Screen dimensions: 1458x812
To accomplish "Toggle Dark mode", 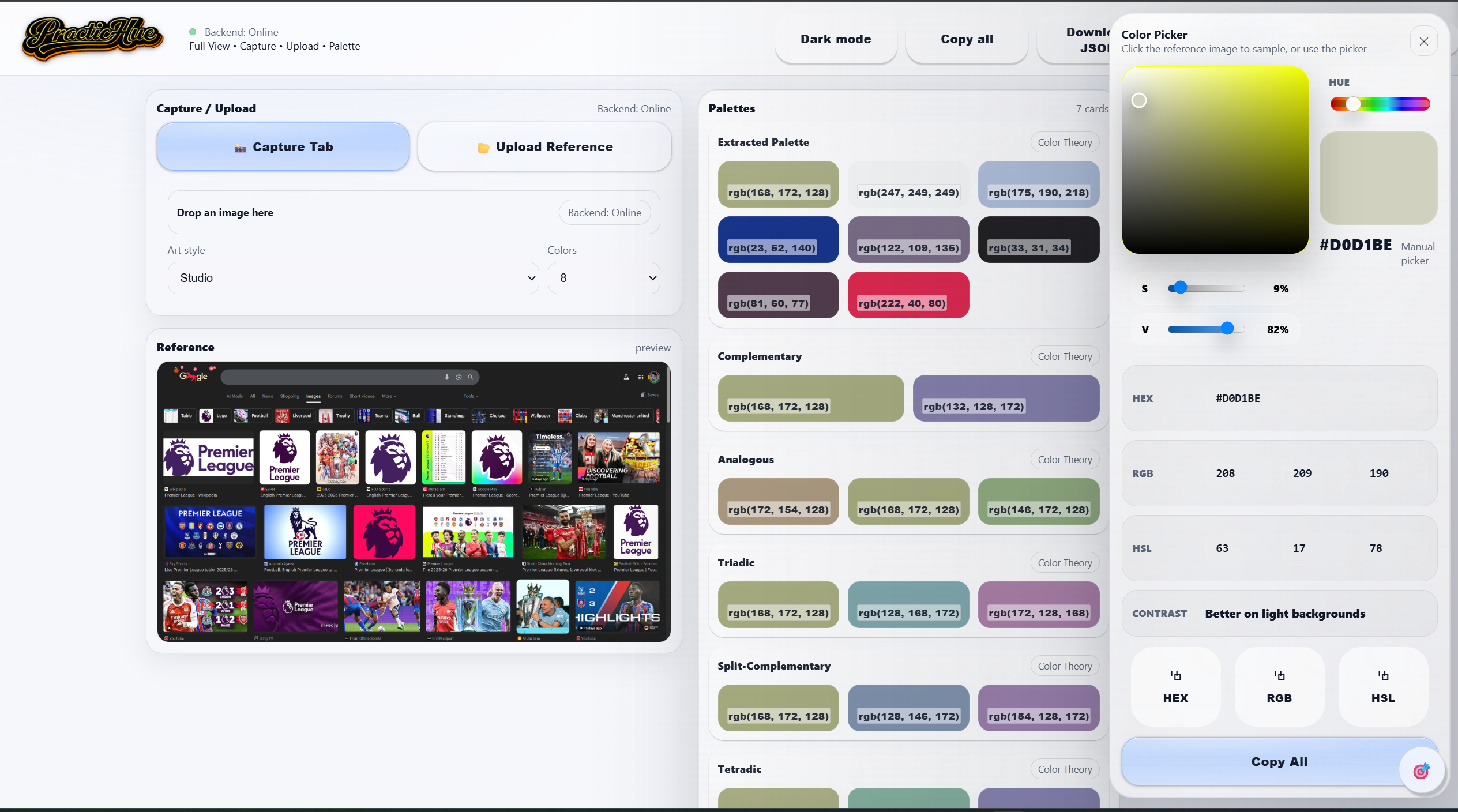I will (x=835, y=39).
